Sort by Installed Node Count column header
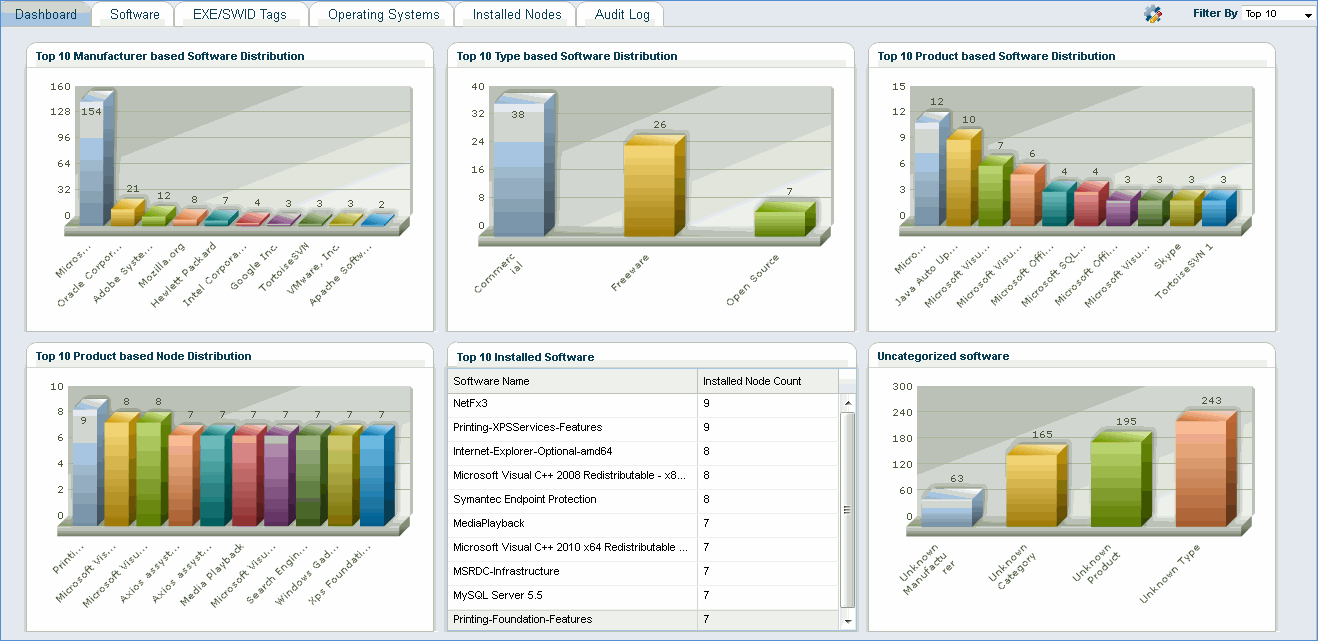Screen dimensions: 1318x641 point(766,381)
